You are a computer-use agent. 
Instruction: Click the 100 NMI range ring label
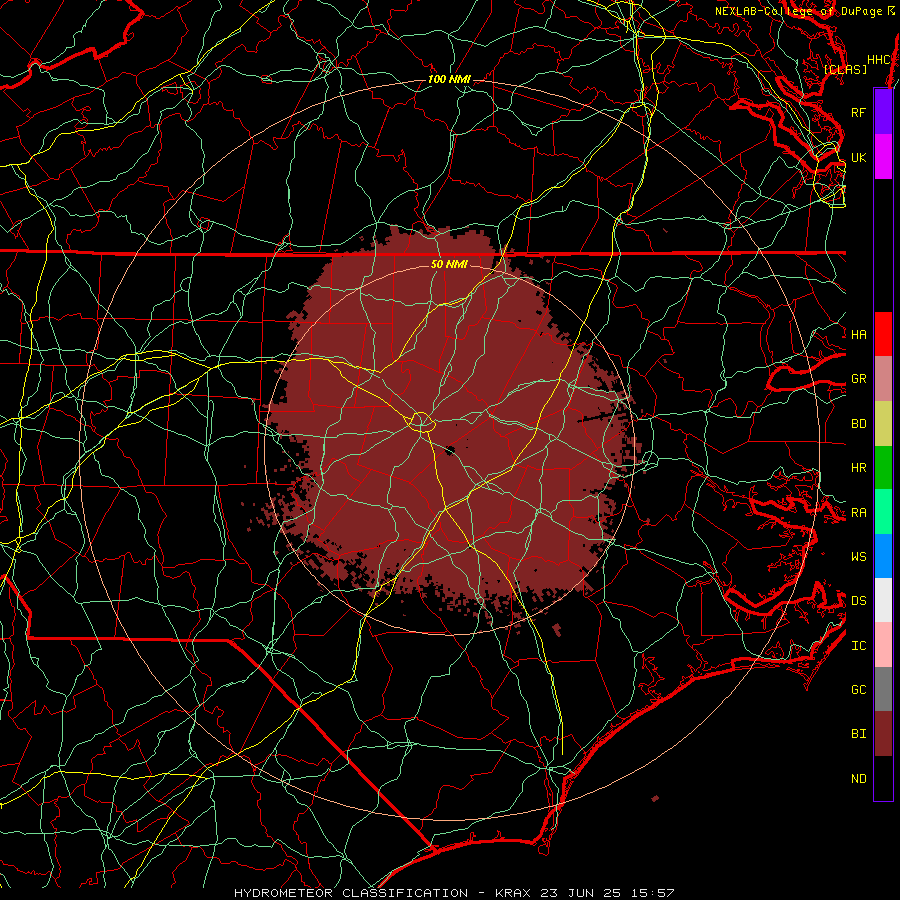pos(449,79)
